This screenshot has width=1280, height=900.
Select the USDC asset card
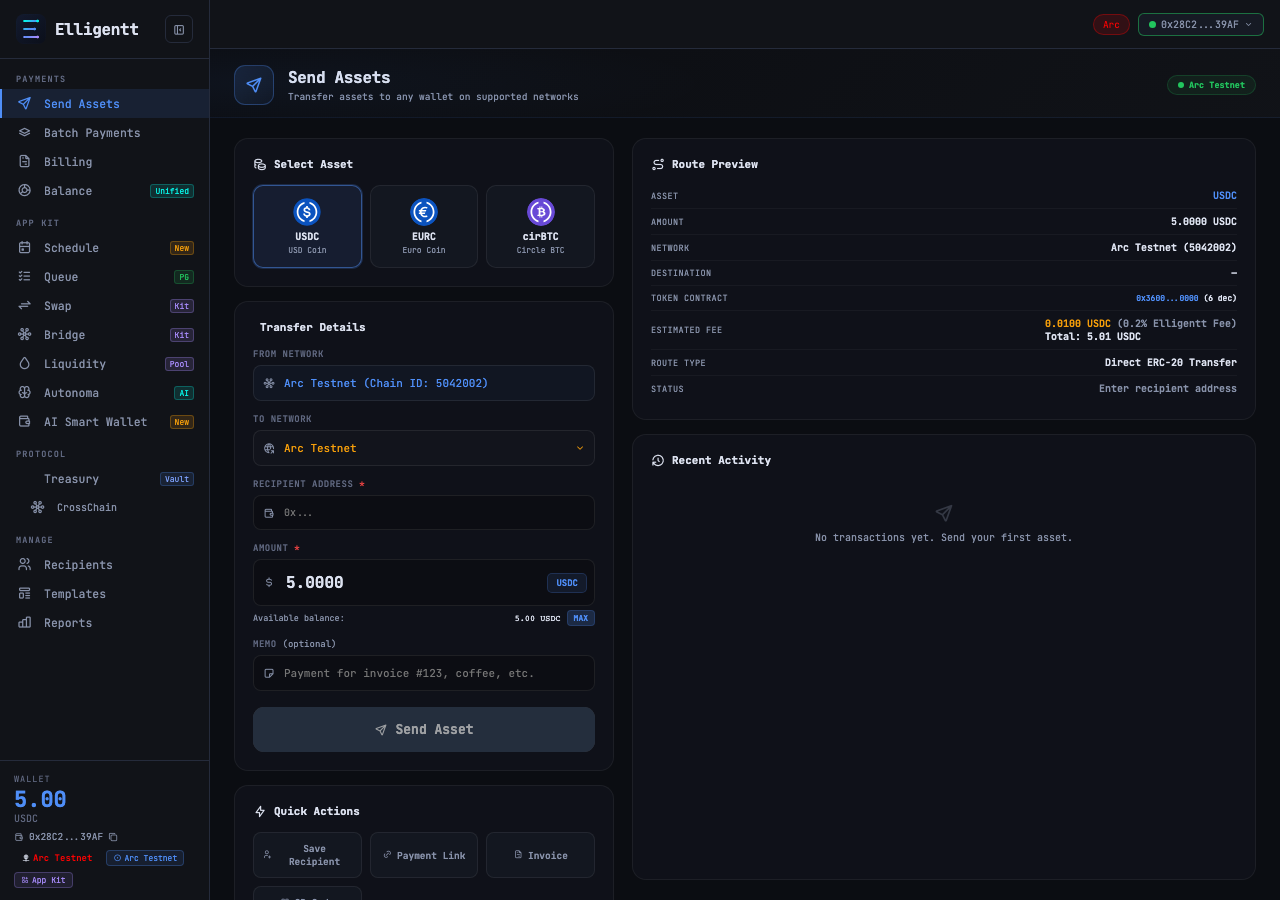[307, 226]
